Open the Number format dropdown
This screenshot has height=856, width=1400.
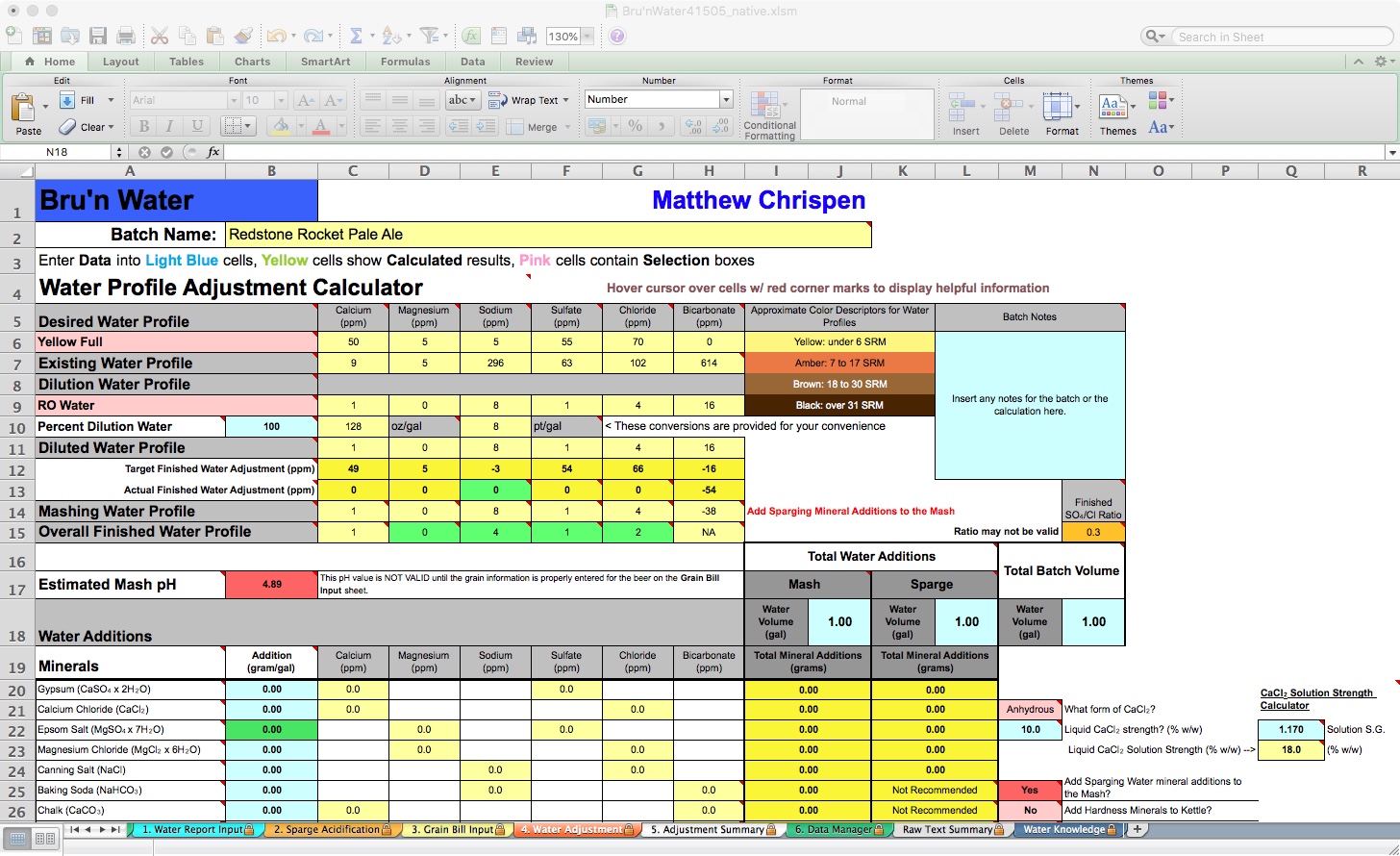click(726, 100)
